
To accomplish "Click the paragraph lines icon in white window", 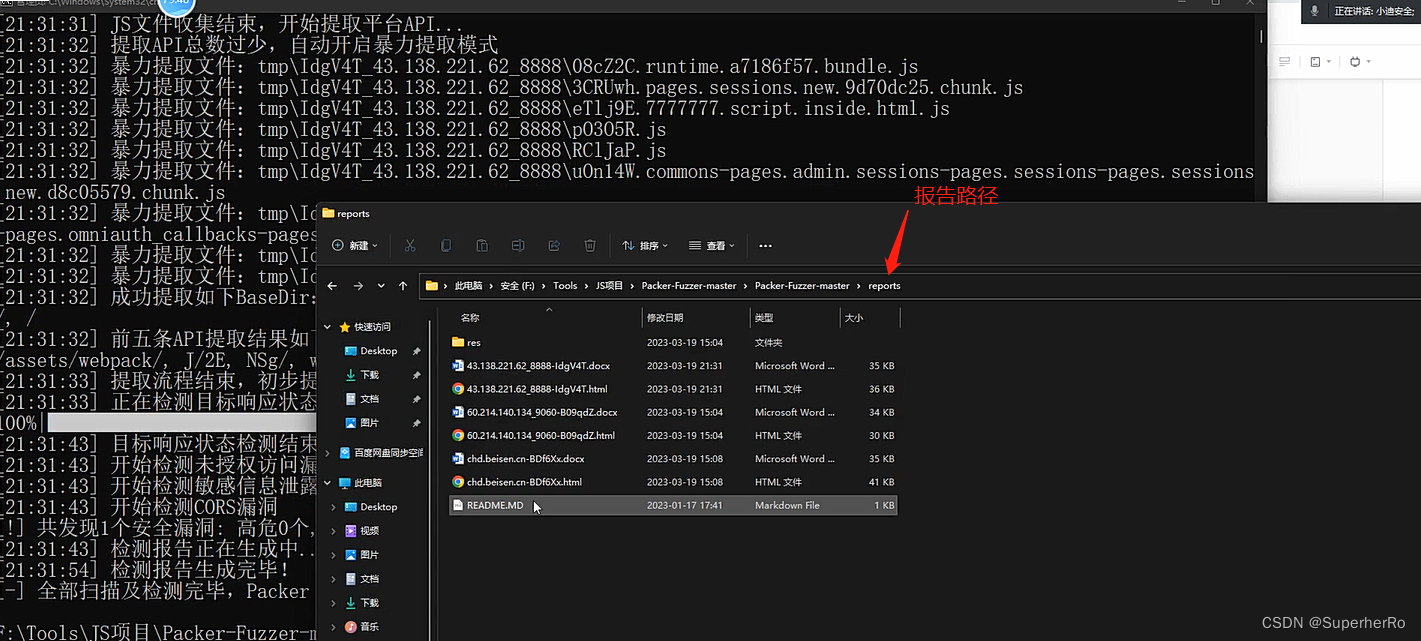I will pyautogui.click(x=1285, y=62).
